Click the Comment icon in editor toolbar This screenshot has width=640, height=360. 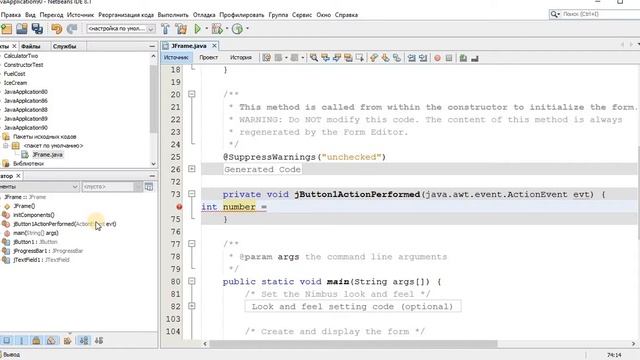[x=463, y=58]
